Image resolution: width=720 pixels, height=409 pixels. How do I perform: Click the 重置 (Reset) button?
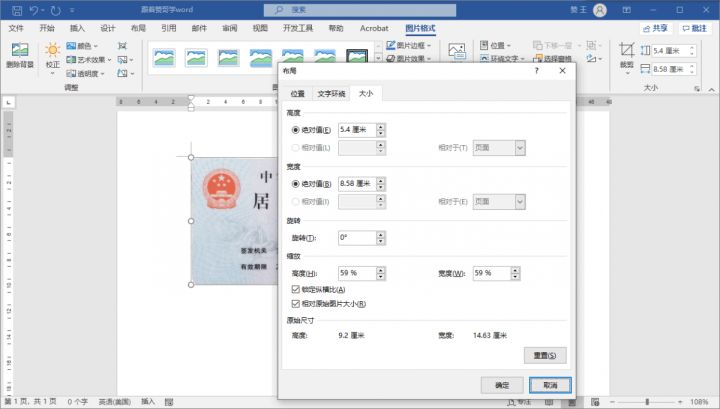point(545,355)
